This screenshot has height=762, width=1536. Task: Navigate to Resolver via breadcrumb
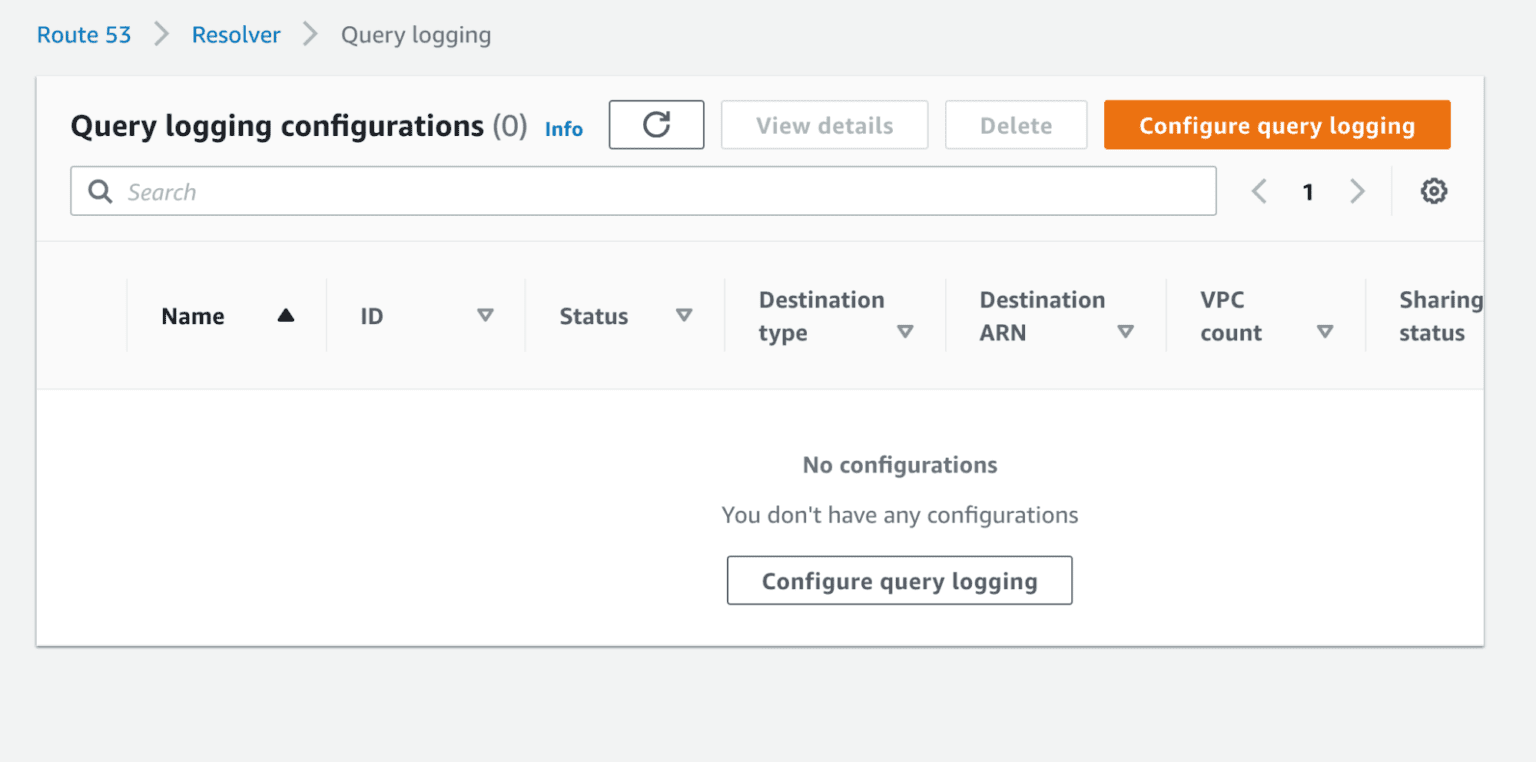coord(235,34)
